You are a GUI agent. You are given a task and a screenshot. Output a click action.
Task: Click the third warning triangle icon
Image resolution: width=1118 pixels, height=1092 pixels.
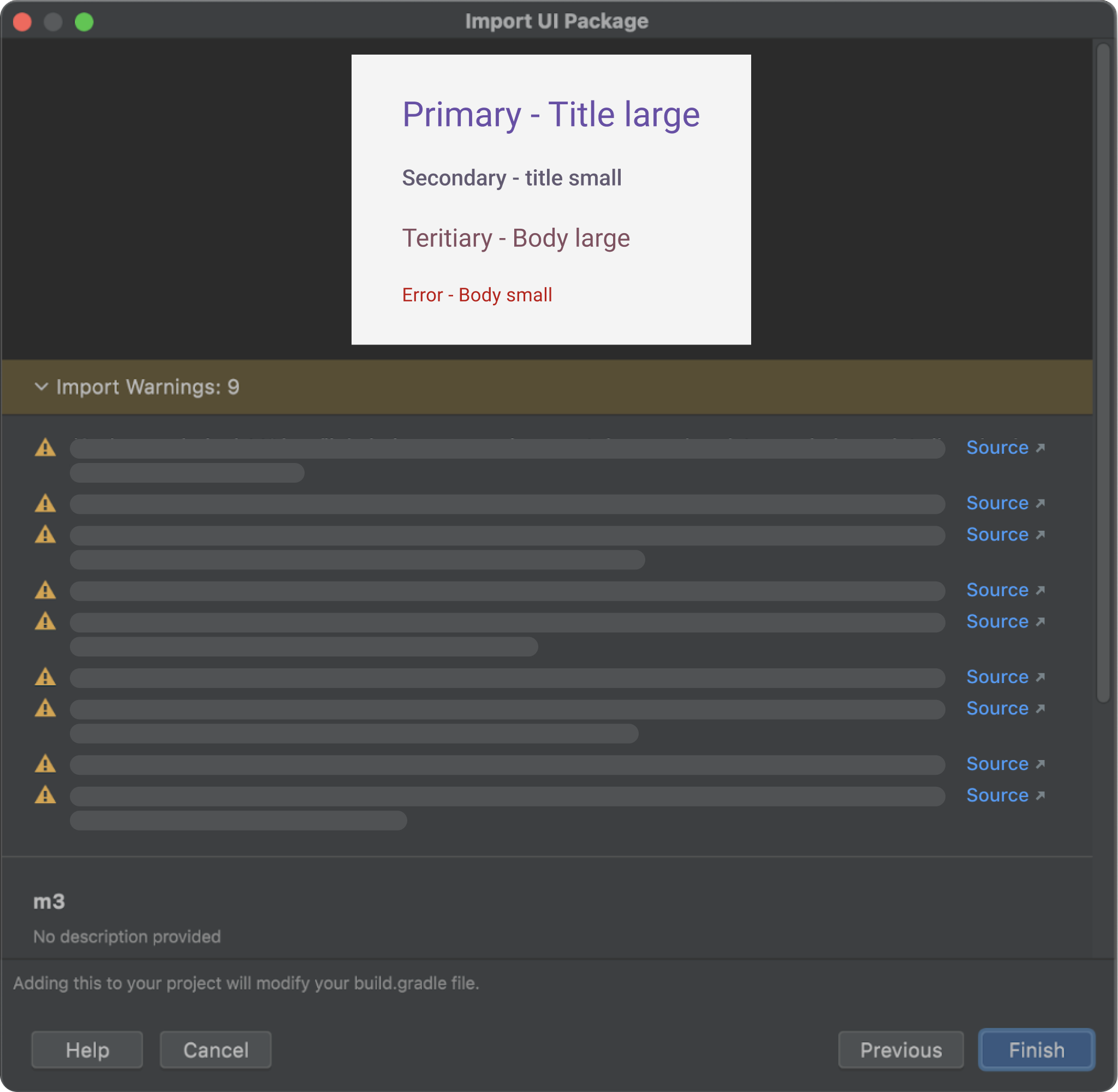click(x=45, y=535)
